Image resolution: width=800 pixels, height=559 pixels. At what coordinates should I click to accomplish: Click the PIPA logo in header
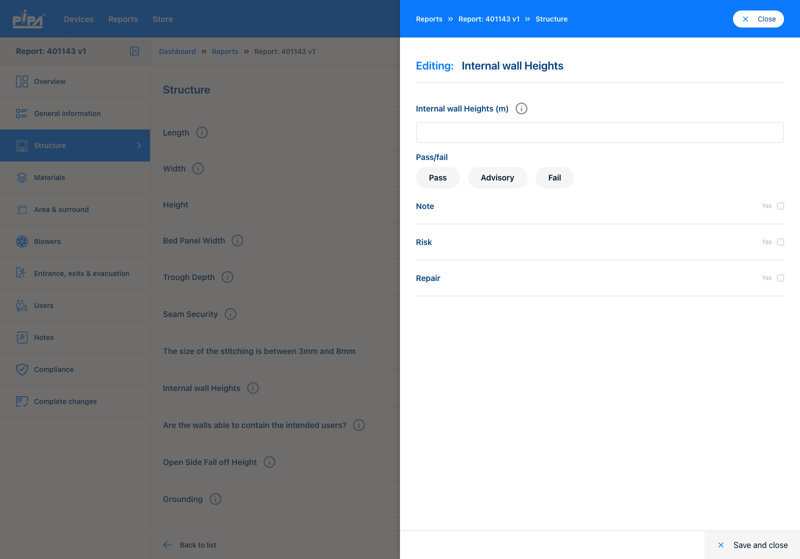click(27, 19)
